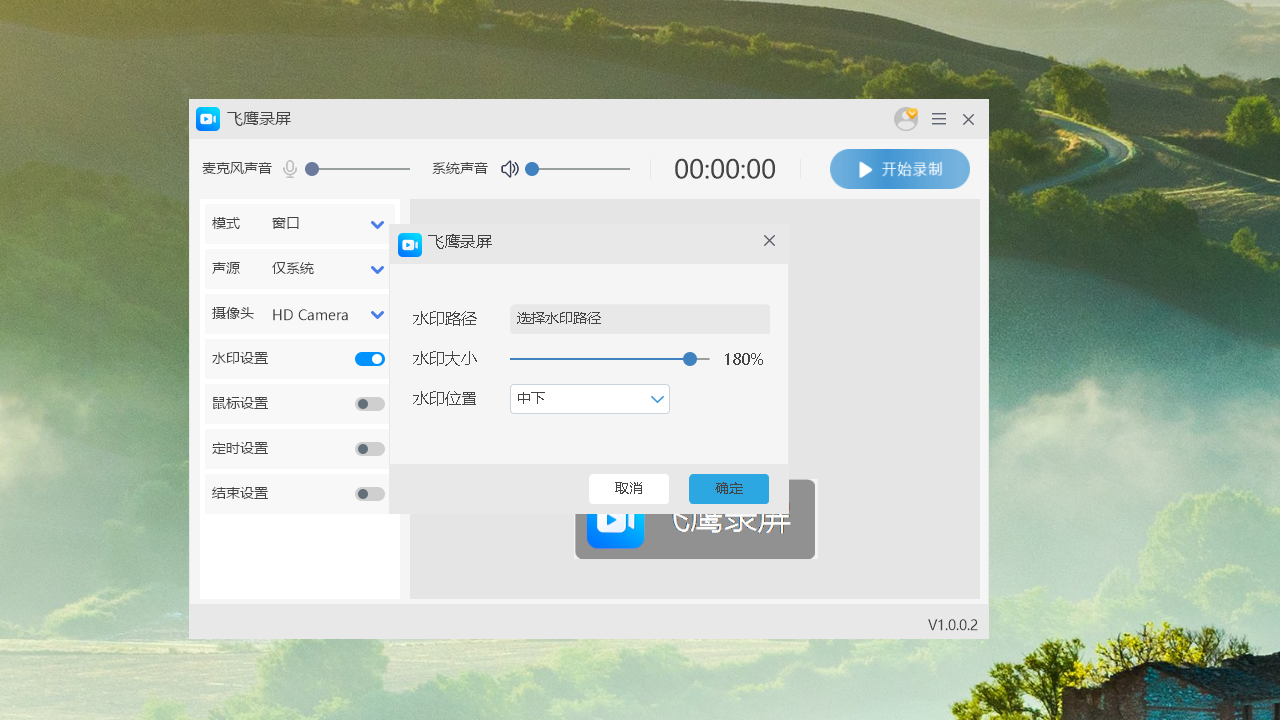Image resolution: width=1280 pixels, height=720 pixels.
Task: Enable the 鼠标设置 toggle
Action: (x=369, y=403)
